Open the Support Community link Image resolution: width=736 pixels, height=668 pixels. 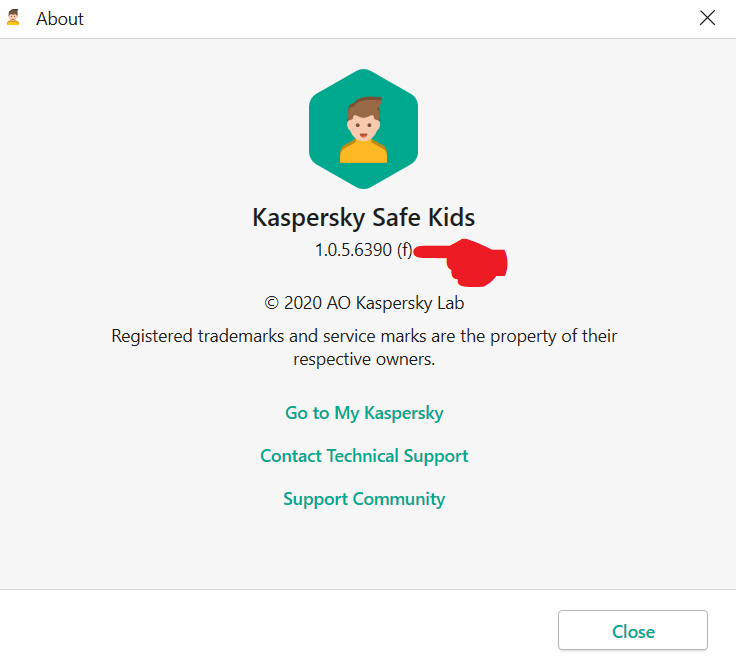coord(364,499)
